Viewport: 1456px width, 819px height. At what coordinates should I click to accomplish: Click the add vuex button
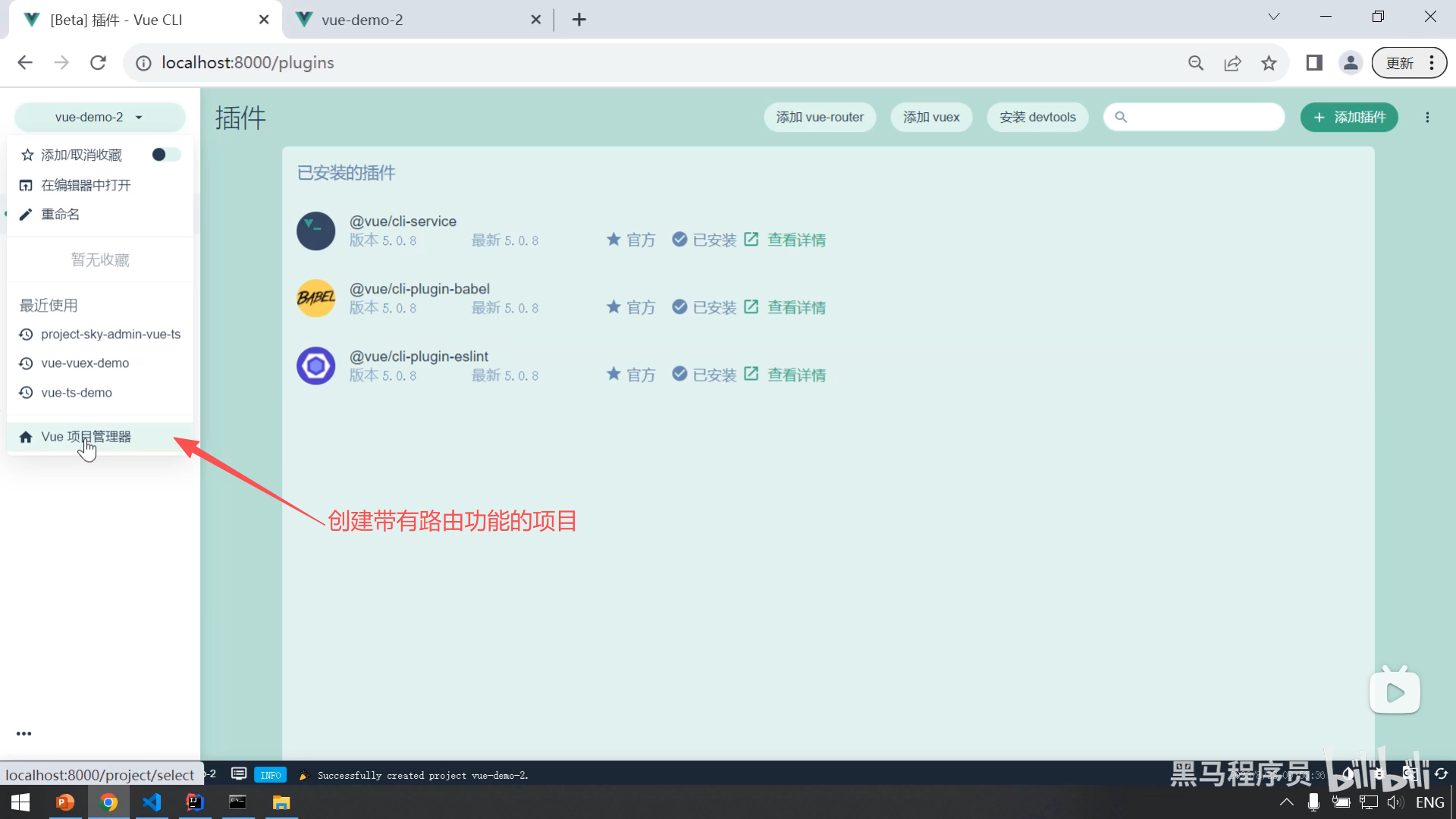931,117
